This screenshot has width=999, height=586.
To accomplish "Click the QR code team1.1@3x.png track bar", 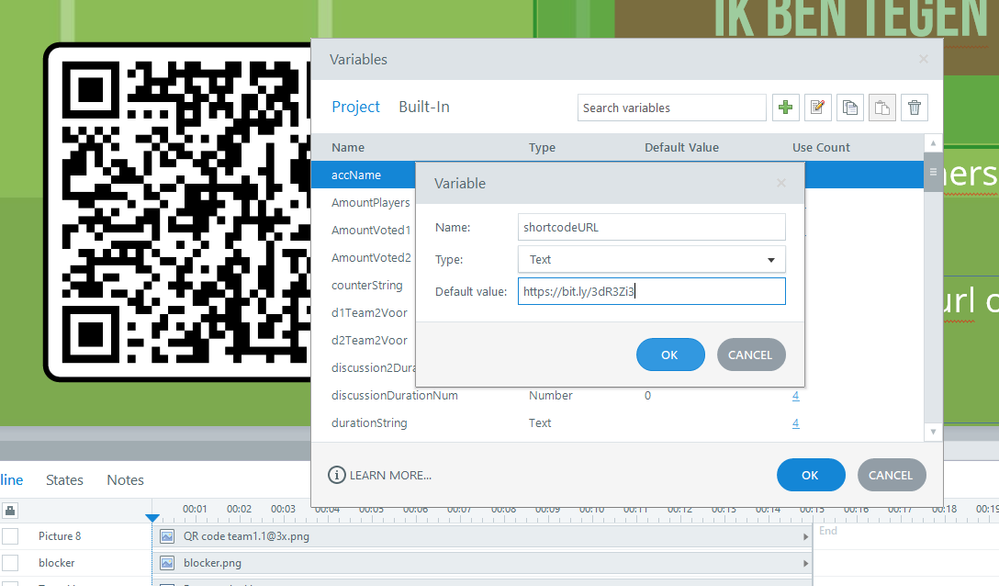I will (484, 536).
